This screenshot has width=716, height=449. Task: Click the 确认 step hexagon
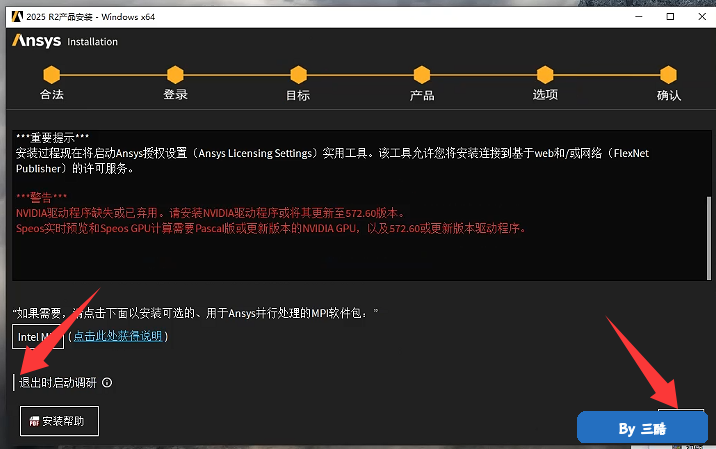(669, 75)
